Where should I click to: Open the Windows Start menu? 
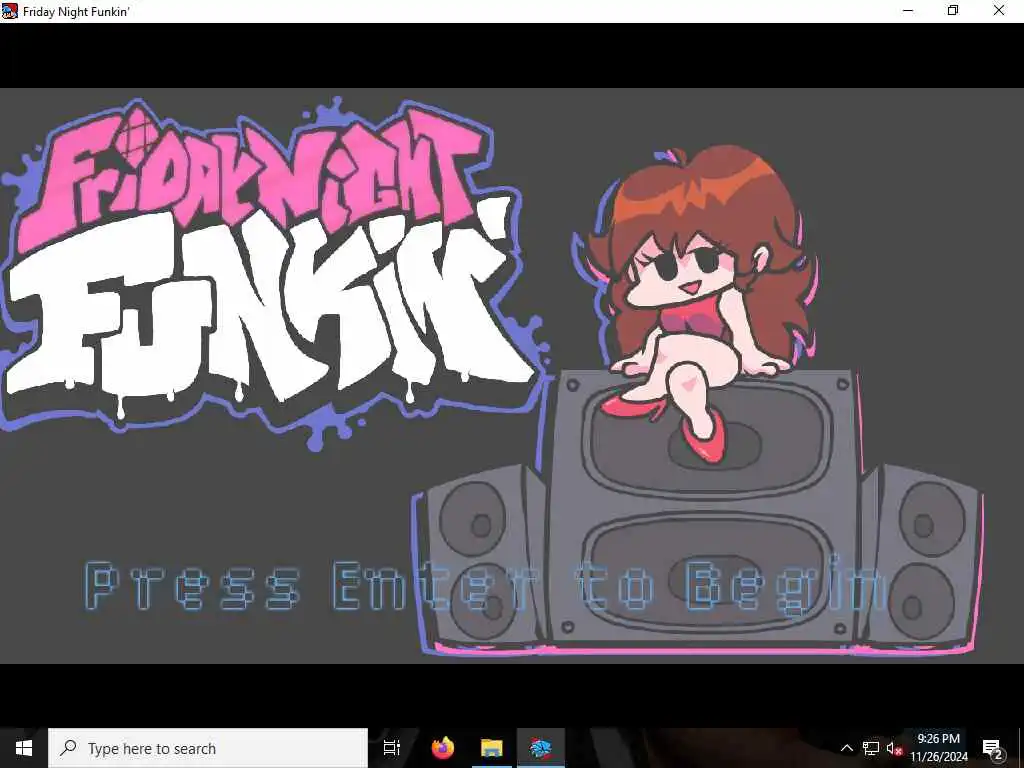(x=24, y=748)
